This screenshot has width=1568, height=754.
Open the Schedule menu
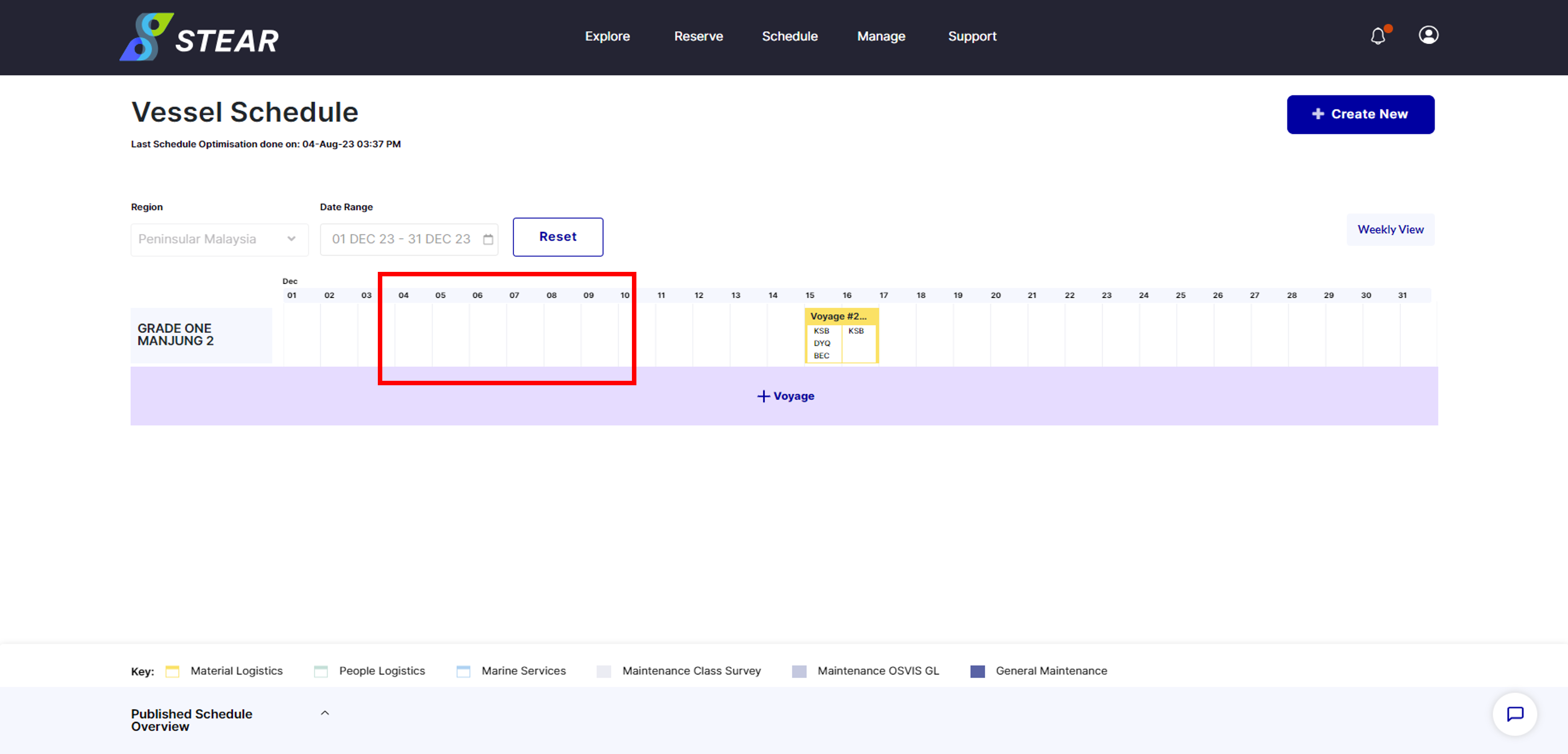(x=790, y=36)
